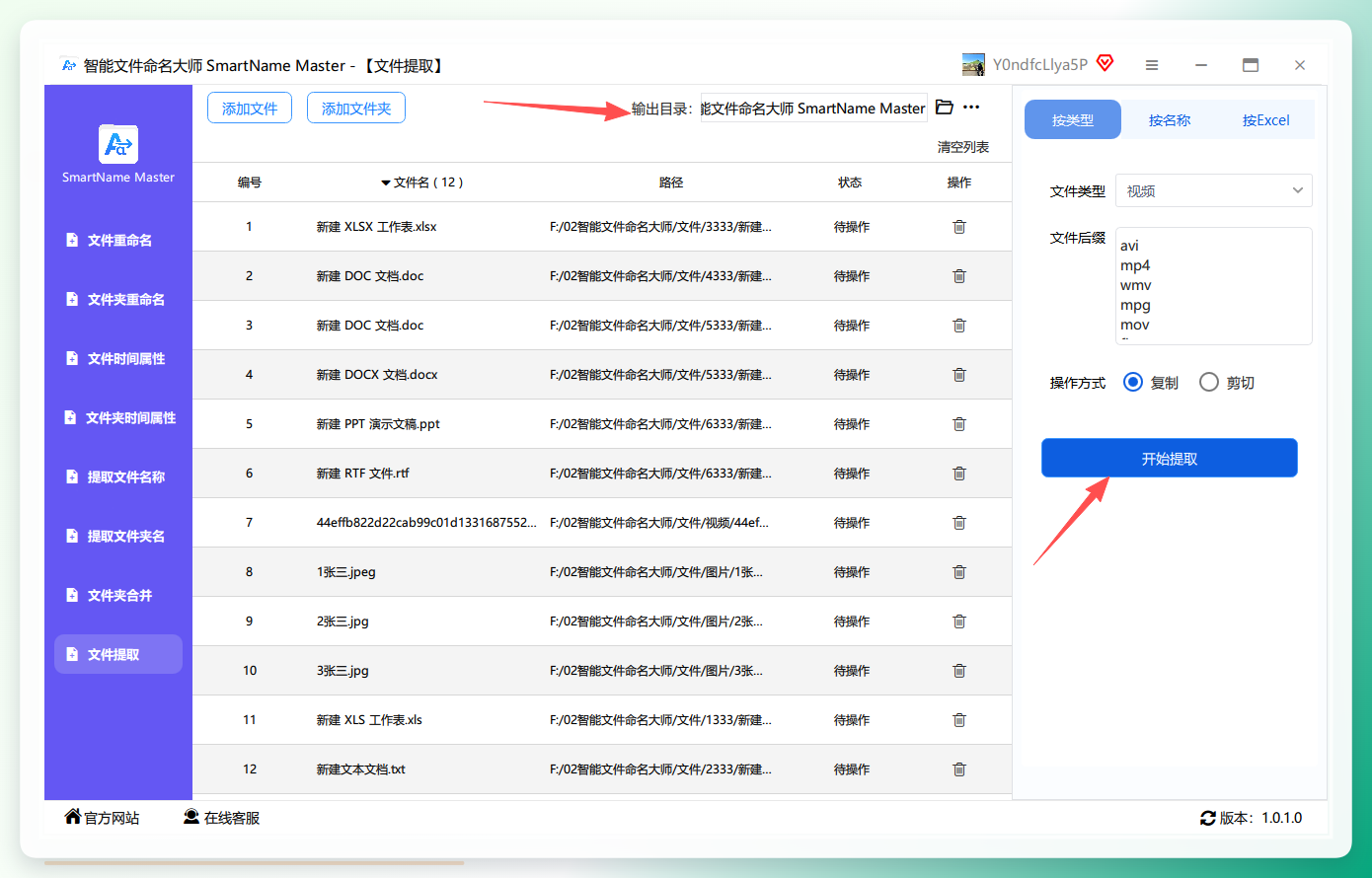Switch to the 按名称 tab

tap(1170, 120)
